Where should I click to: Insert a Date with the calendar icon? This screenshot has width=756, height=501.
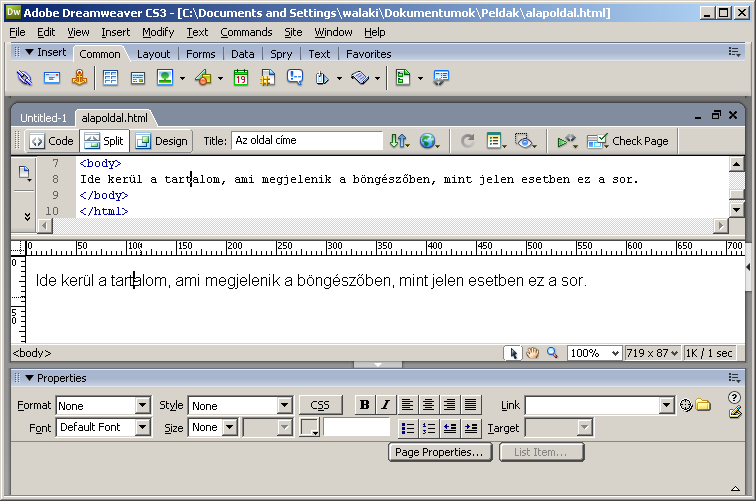pos(241,78)
